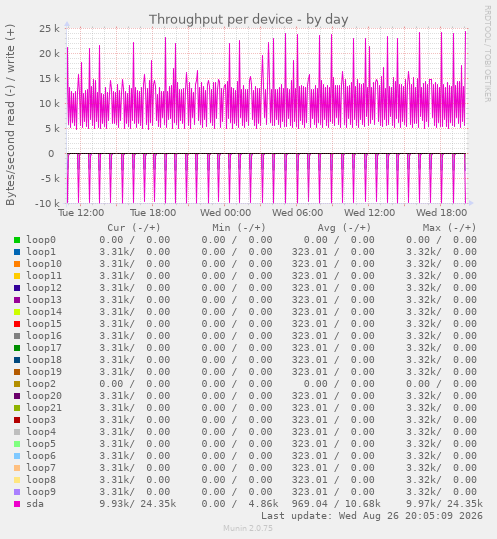This screenshot has height=539, width=497.
Task: Click the 'Cur (-/+)' column header
Action: [x=134, y=228]
